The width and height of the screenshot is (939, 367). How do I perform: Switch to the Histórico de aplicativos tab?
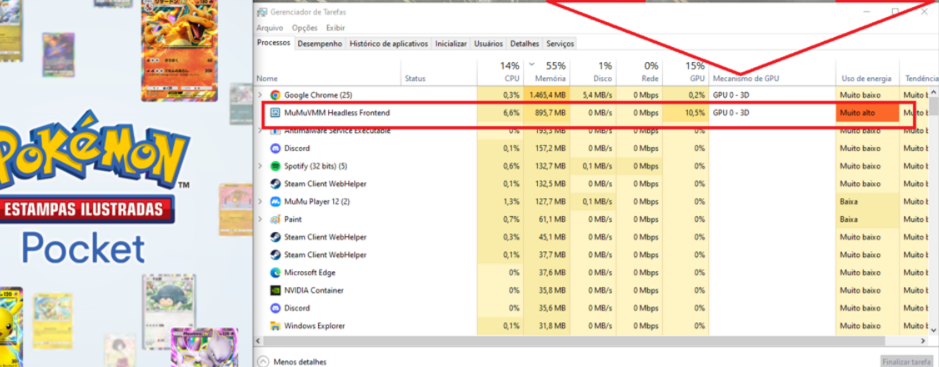(x=389, y=44)
